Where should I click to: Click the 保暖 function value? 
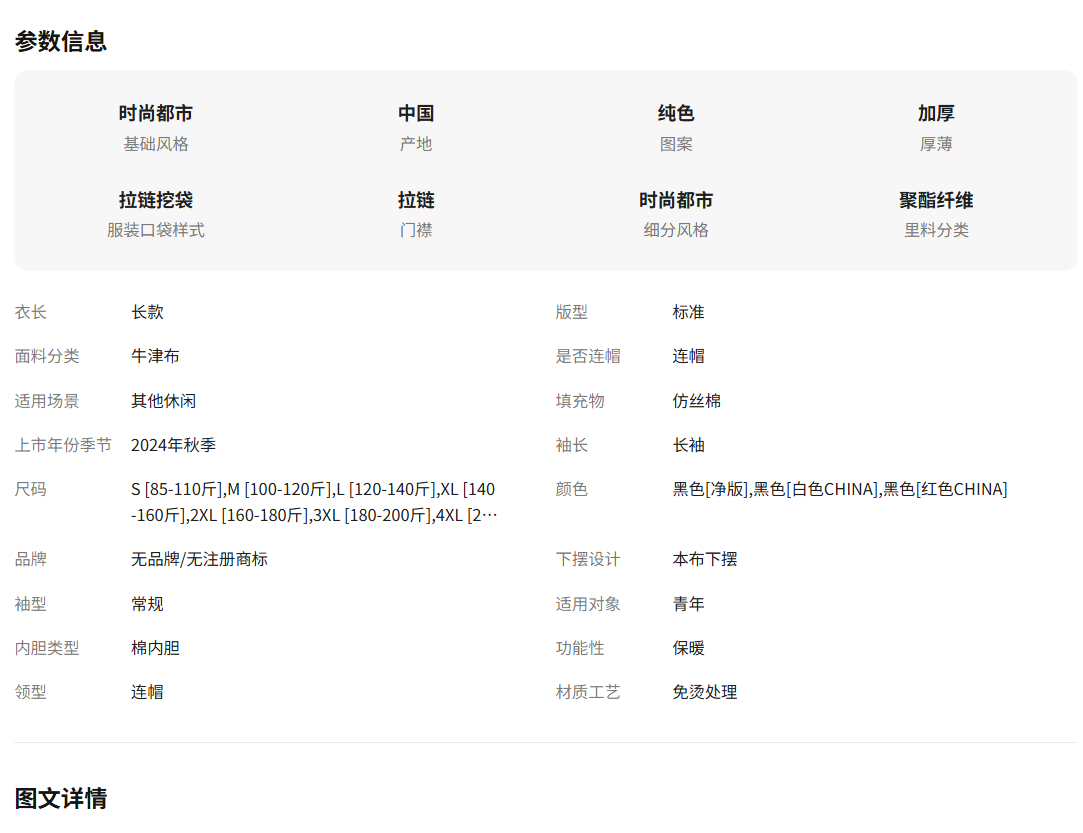click(x=688, y=648)
